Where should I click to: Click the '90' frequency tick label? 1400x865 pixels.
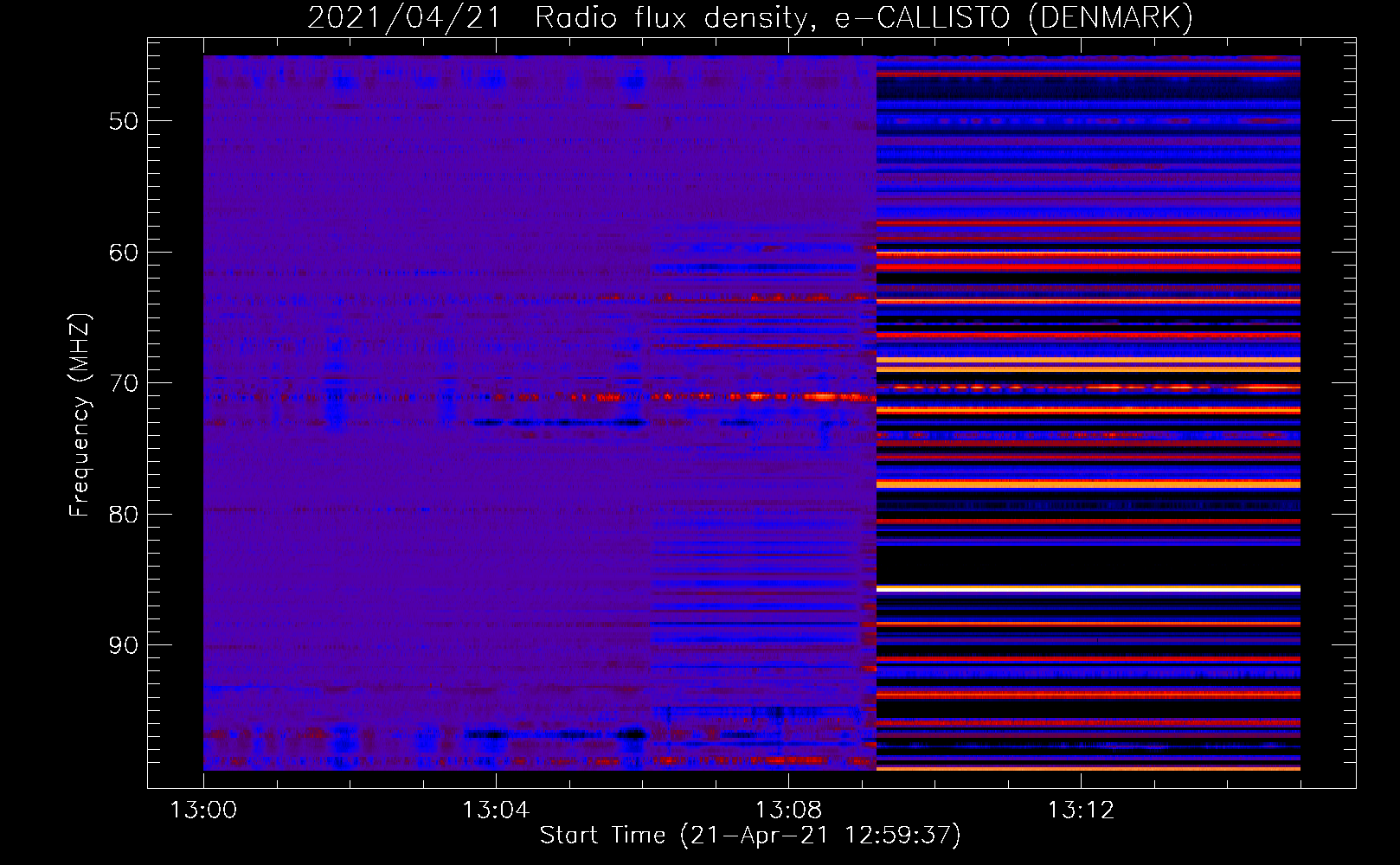[124, 646]
